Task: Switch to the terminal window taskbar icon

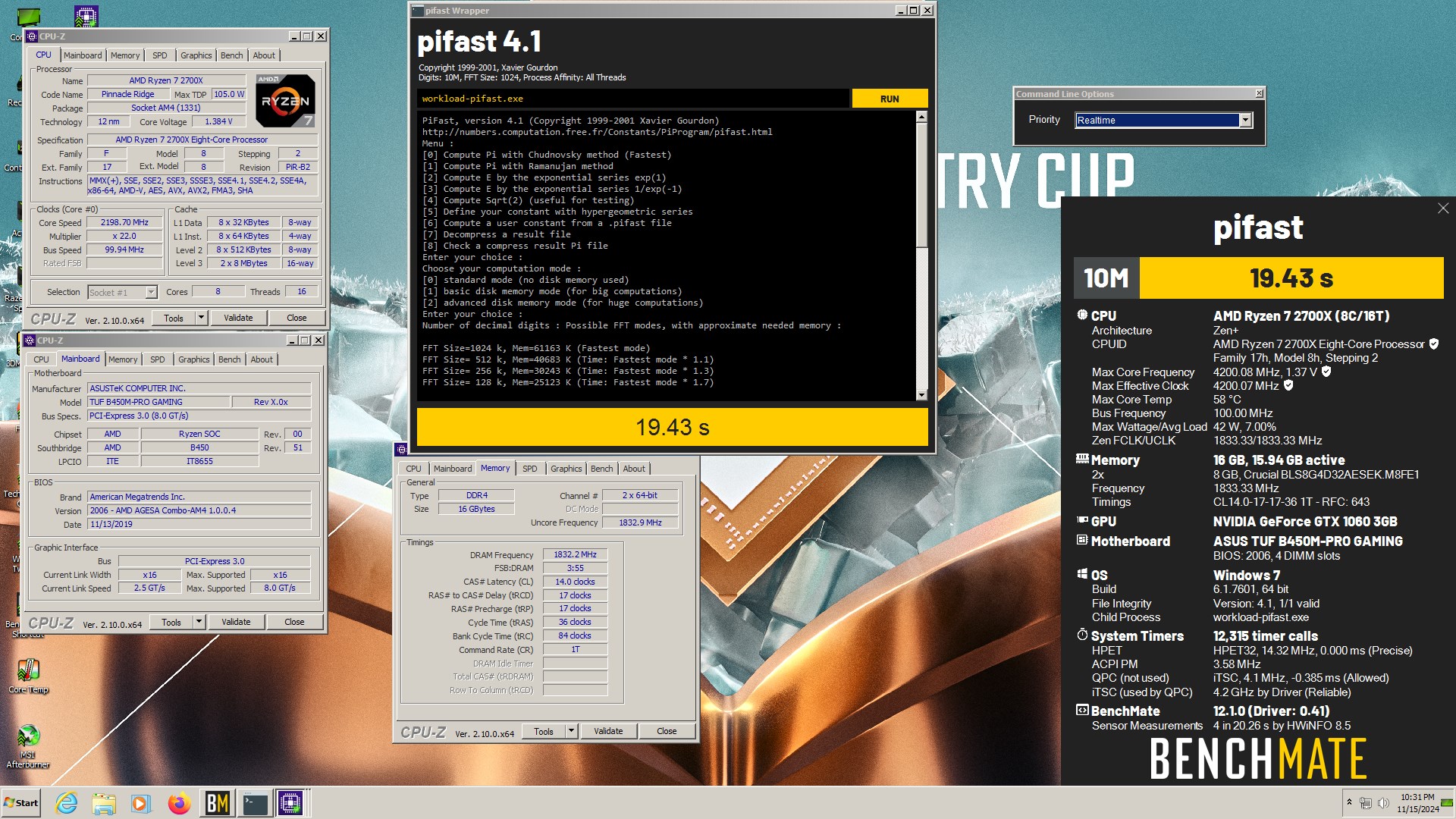Action: [255, 803]
